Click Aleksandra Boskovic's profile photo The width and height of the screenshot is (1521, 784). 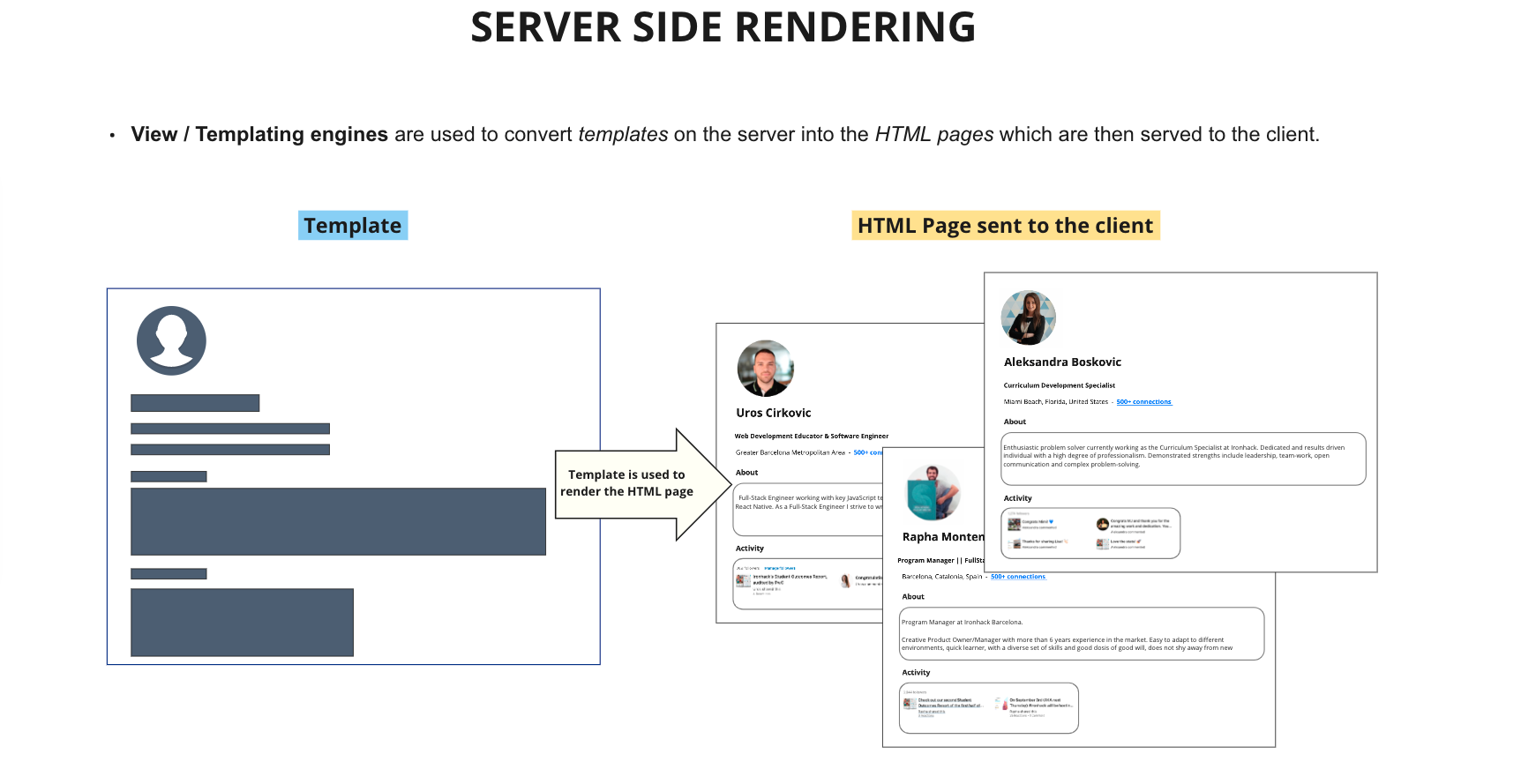point(1028,317)
